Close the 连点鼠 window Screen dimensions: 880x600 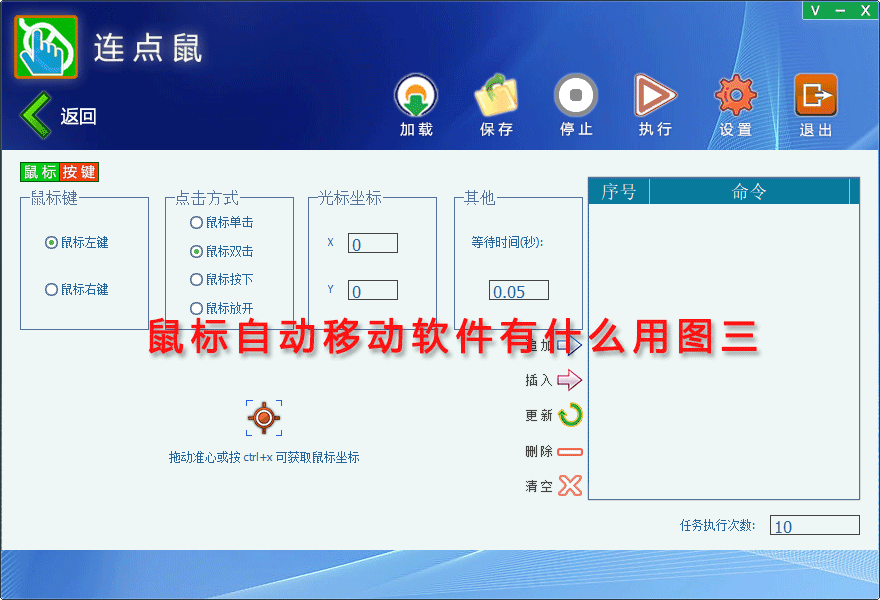click(865, 10)
